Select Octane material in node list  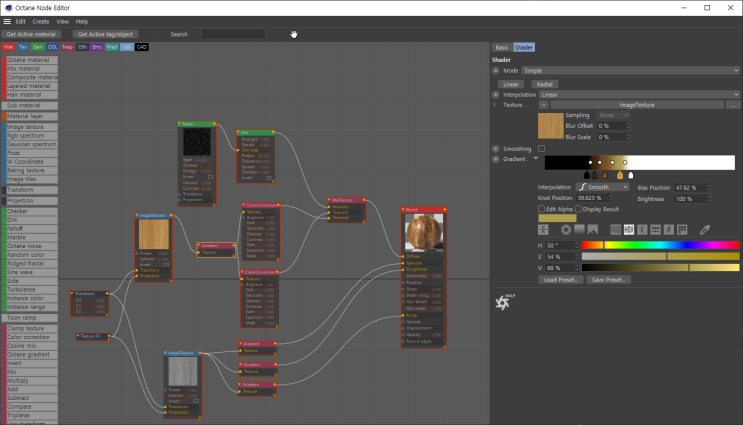pos(30,60)
